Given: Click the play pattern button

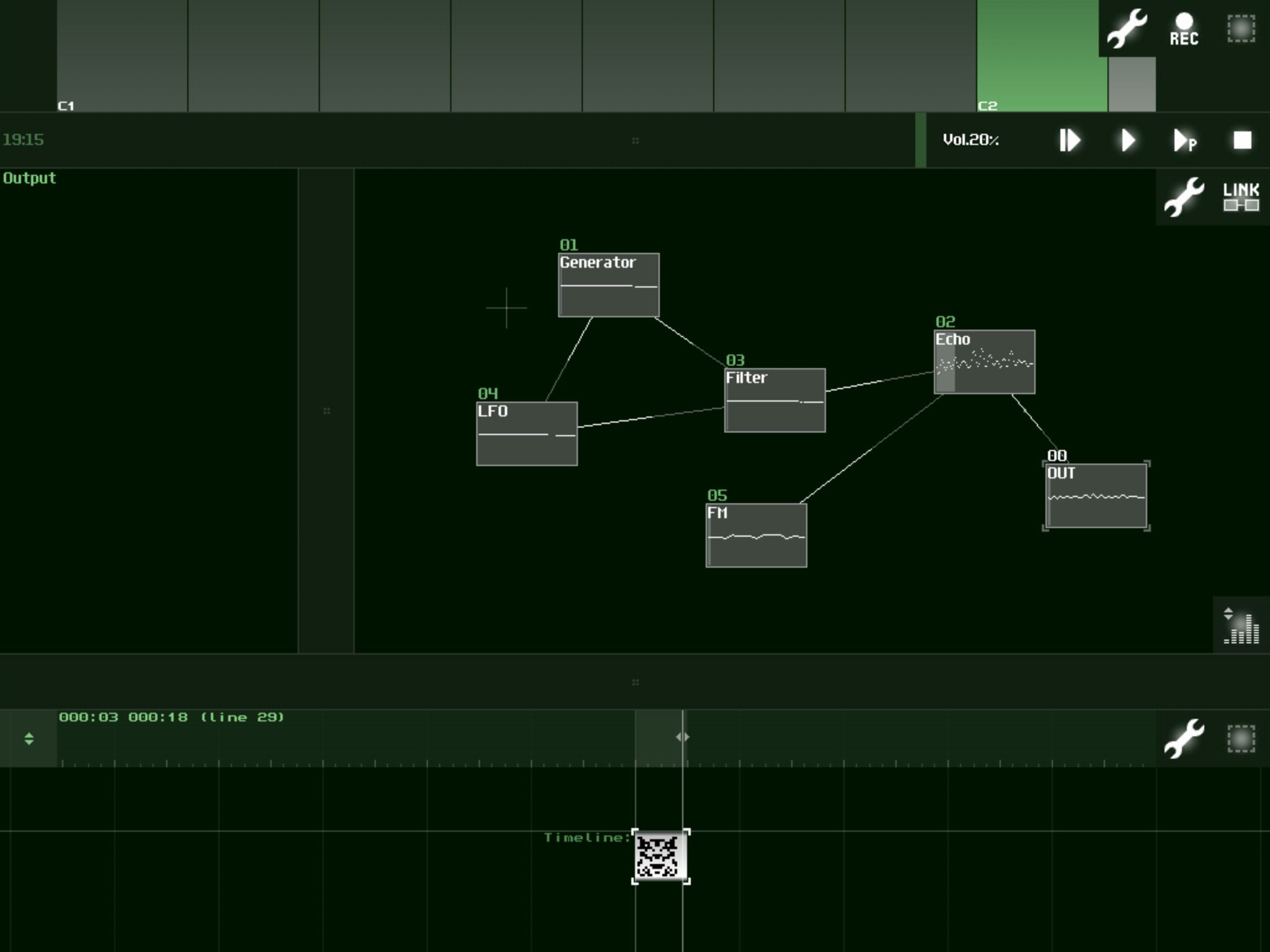Looking at the screenshot, I should 1184,140.
